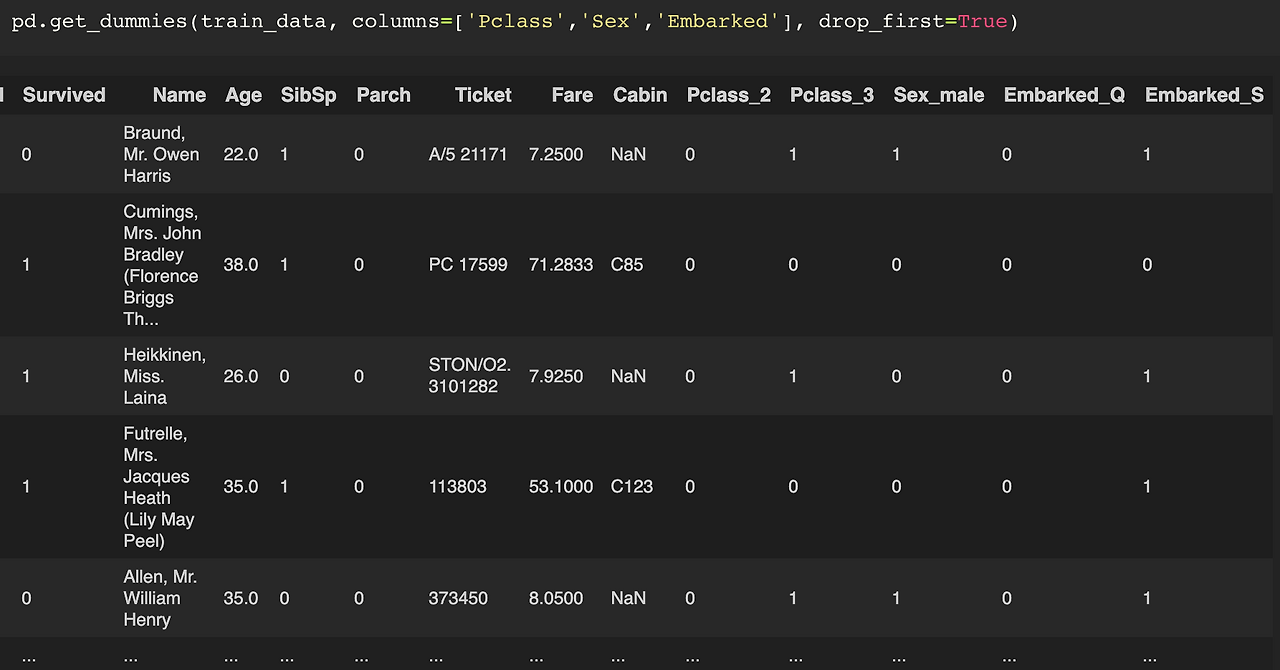1280x670 pixels.
Task: Select the Sex_male column header
Action: coord(939,95)
